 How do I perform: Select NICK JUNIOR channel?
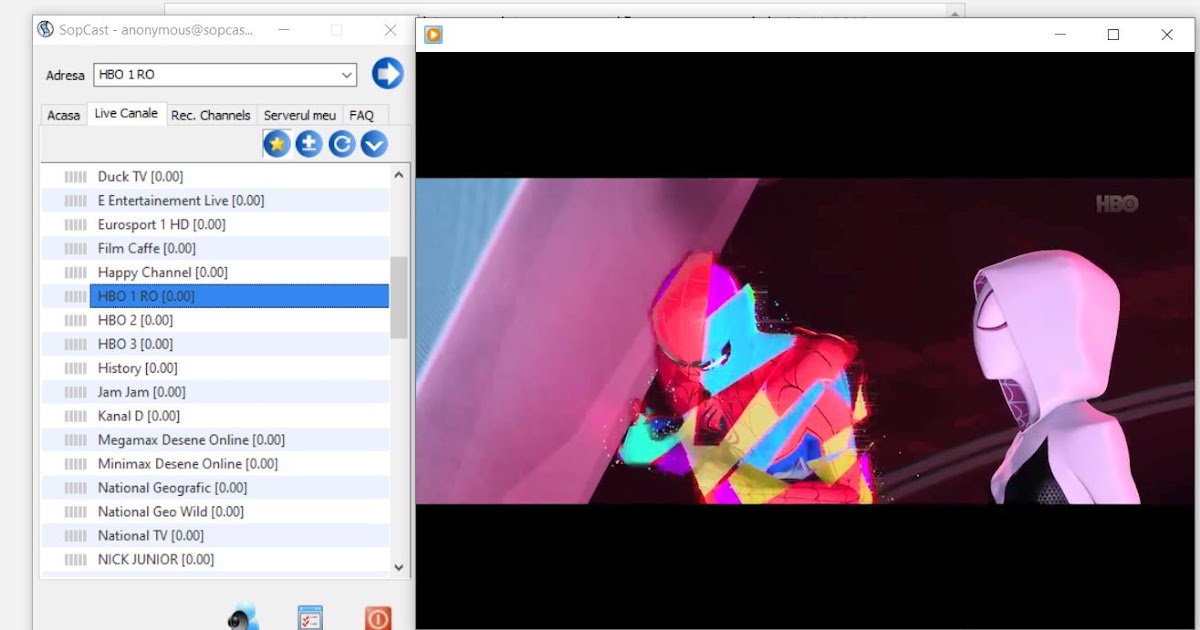point(156,560)
